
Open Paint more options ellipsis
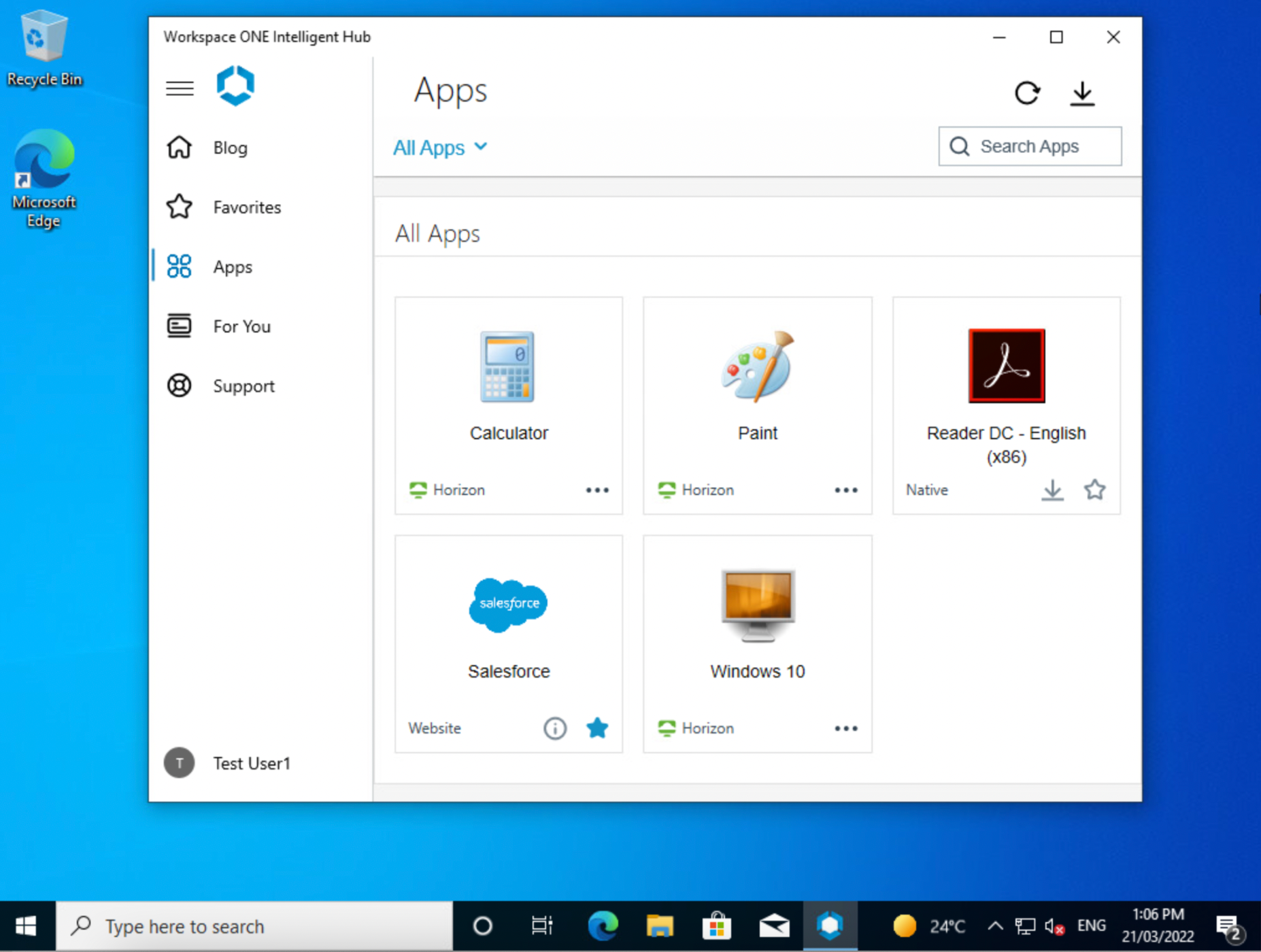845,490
